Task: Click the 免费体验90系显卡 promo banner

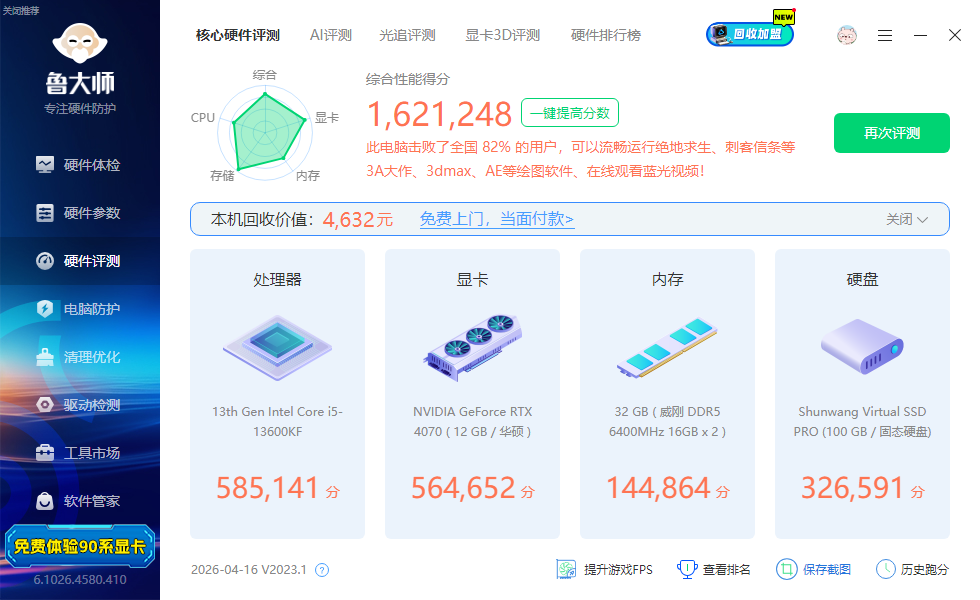Action: (x=80, y=546)
